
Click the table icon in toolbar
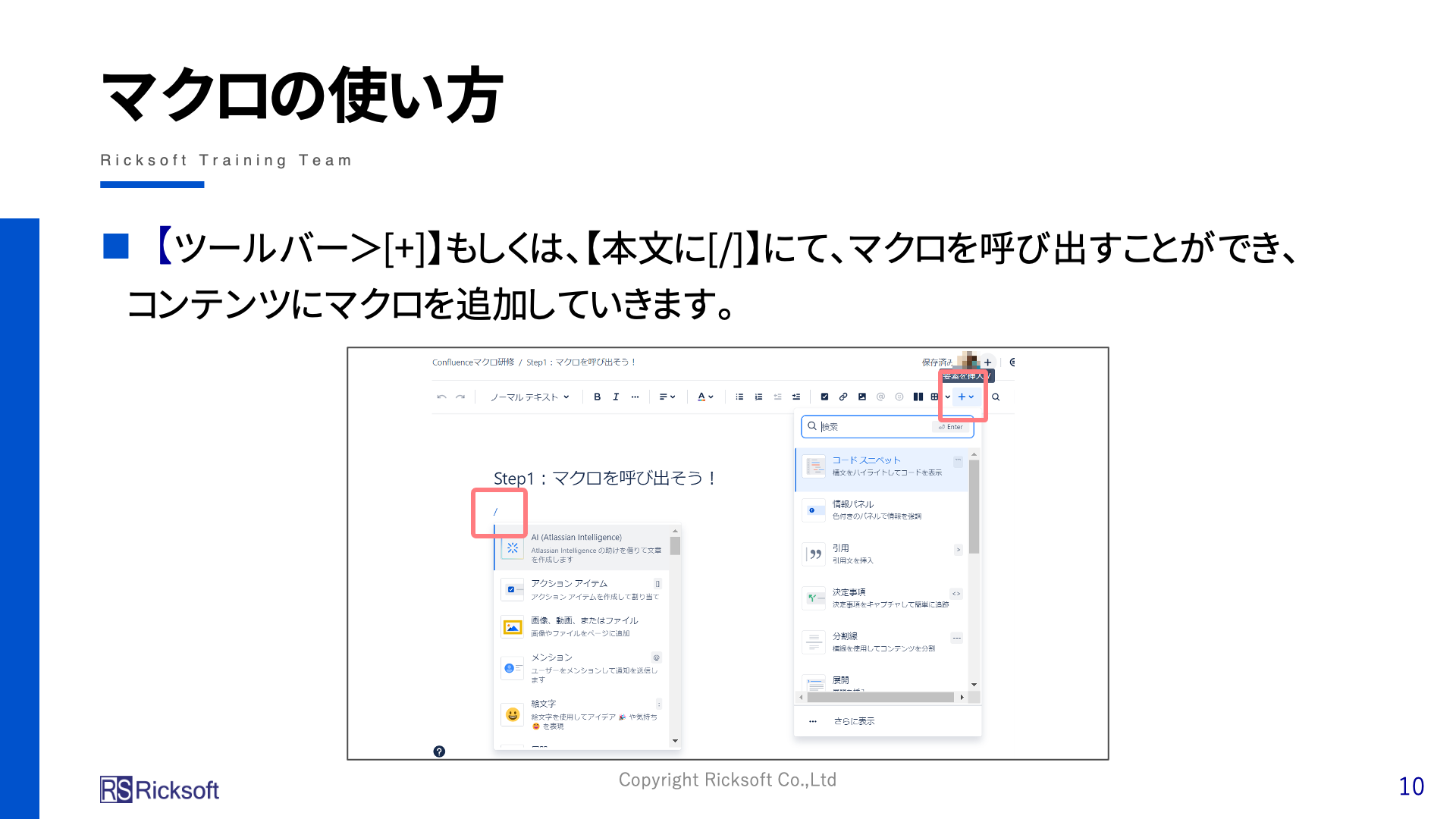coord(934,397)
